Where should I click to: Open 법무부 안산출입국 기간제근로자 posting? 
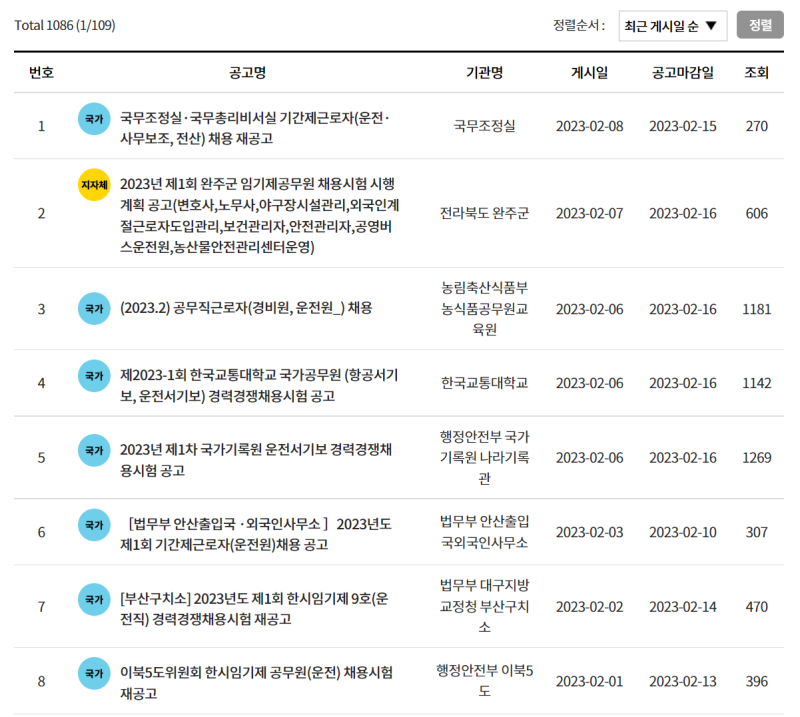point(255,534)
